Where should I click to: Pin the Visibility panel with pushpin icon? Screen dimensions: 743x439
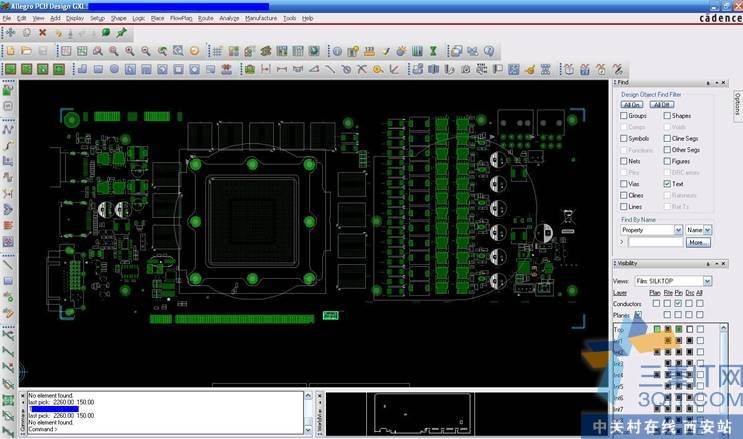point(708,264)
